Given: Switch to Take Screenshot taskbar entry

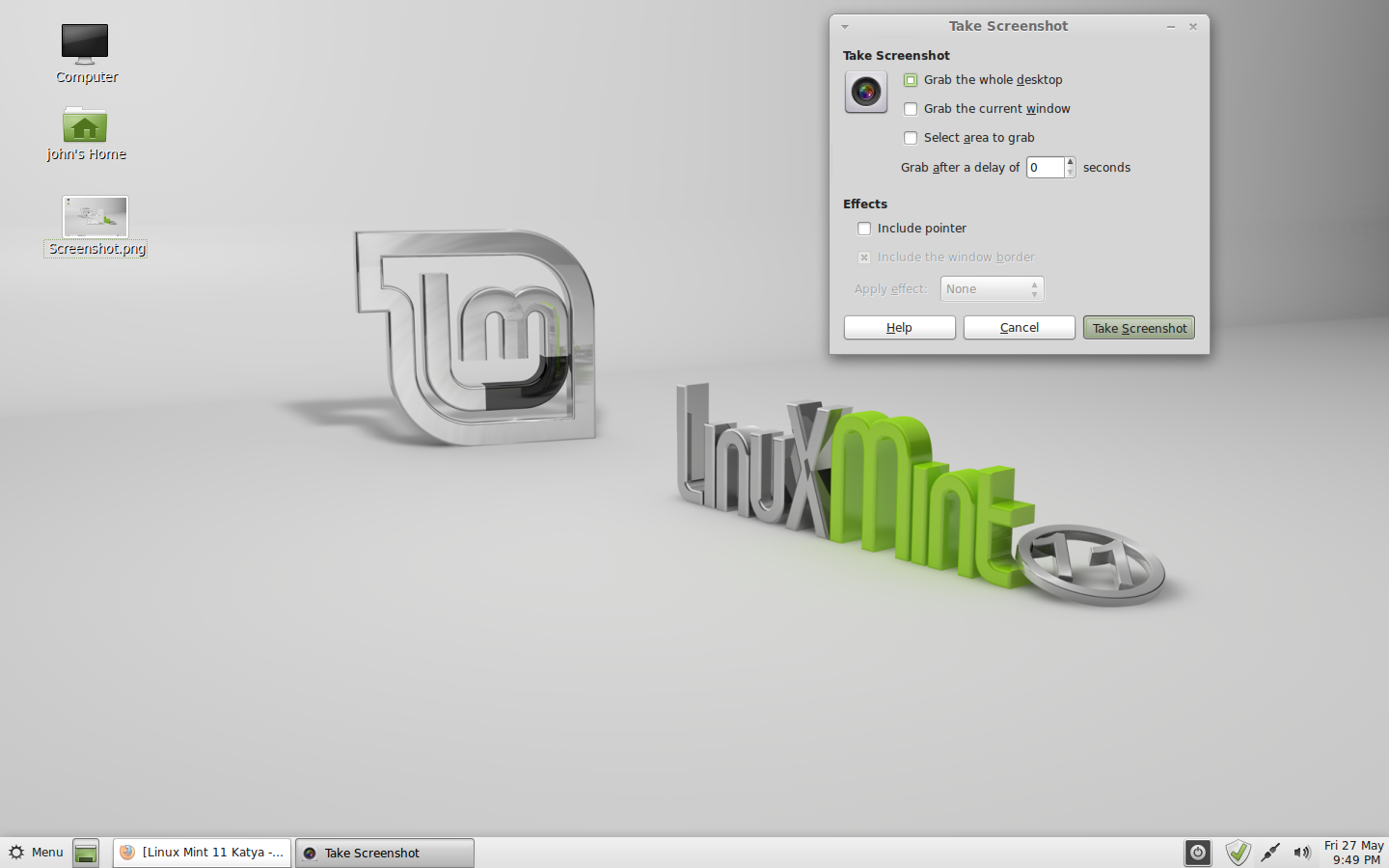Looking at the screenshot, I should coord(384,853).
